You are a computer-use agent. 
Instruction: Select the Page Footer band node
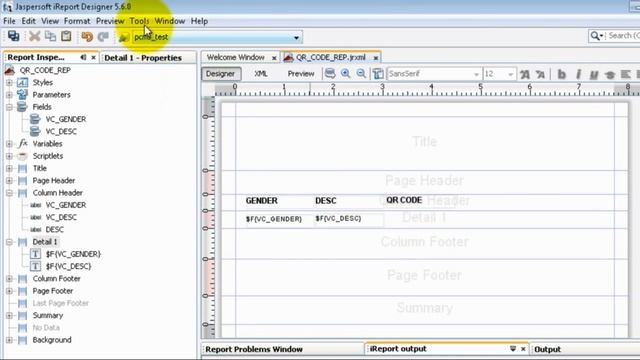(x=53, y=291)
